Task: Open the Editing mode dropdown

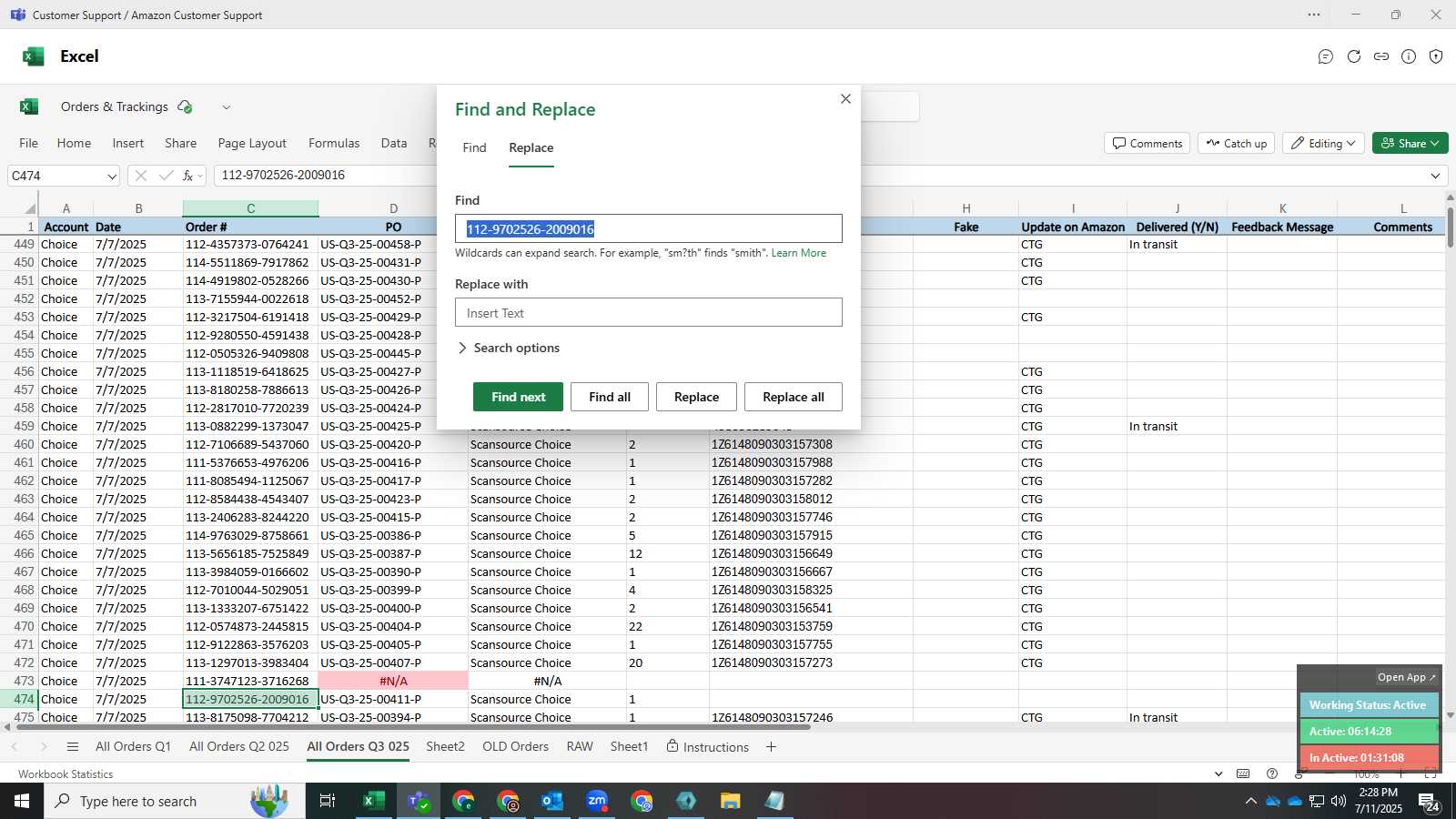Action: (1323, 143)
